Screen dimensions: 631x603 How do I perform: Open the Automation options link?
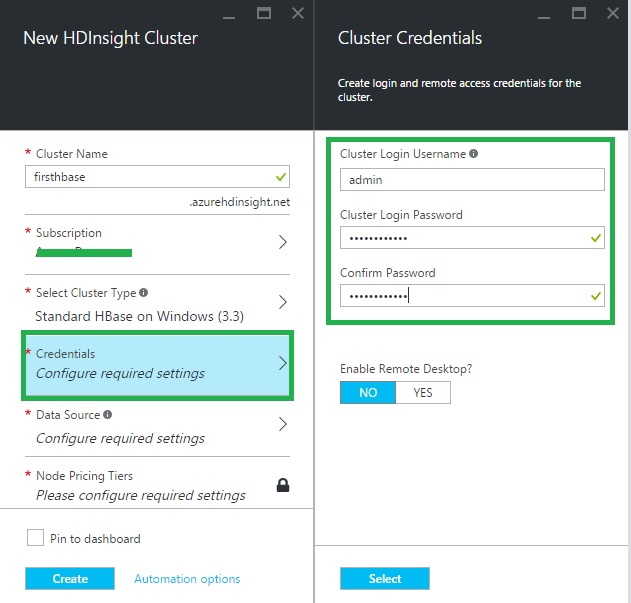[187, 578]
